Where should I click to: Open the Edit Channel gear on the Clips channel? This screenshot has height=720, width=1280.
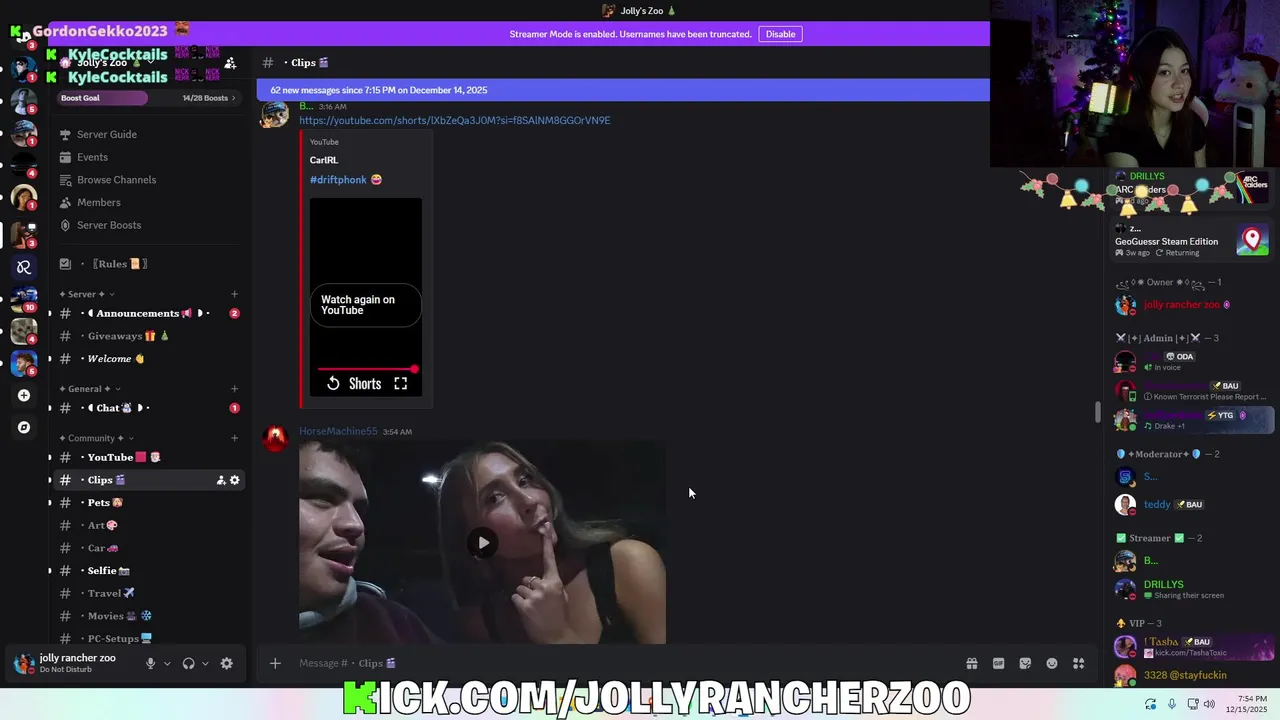point(235,480)
